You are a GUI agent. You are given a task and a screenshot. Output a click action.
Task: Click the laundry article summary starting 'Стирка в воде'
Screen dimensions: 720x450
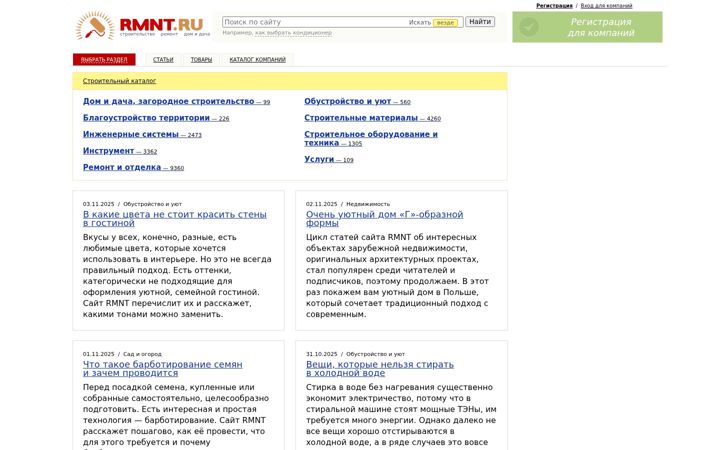[401, 416]
